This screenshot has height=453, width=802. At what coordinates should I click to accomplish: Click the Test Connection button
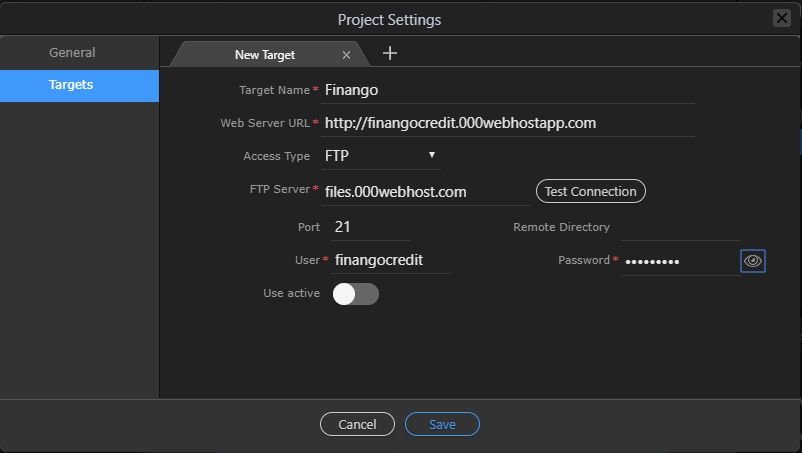[x=591, y=191]
